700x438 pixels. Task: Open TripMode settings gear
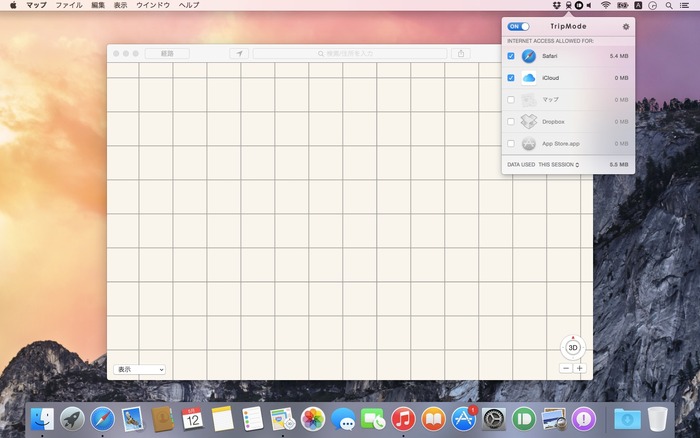coord(626,27)
